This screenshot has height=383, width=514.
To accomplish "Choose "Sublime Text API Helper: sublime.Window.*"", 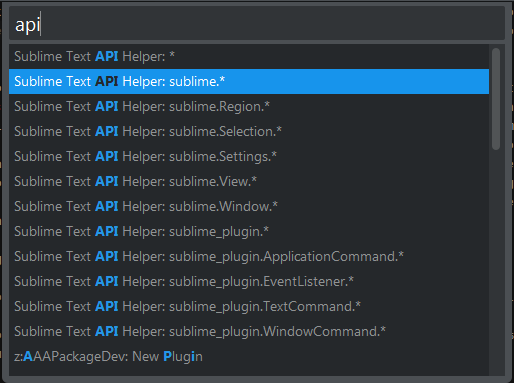I will click(249, 206).
